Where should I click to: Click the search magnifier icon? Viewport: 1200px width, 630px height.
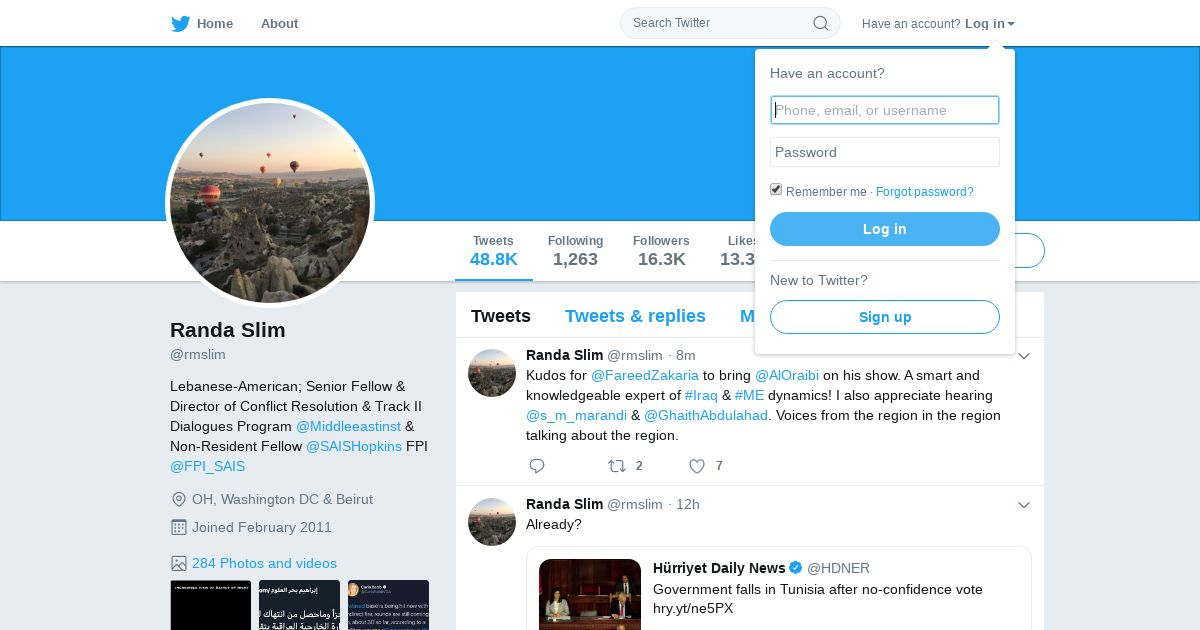(820, 23)
